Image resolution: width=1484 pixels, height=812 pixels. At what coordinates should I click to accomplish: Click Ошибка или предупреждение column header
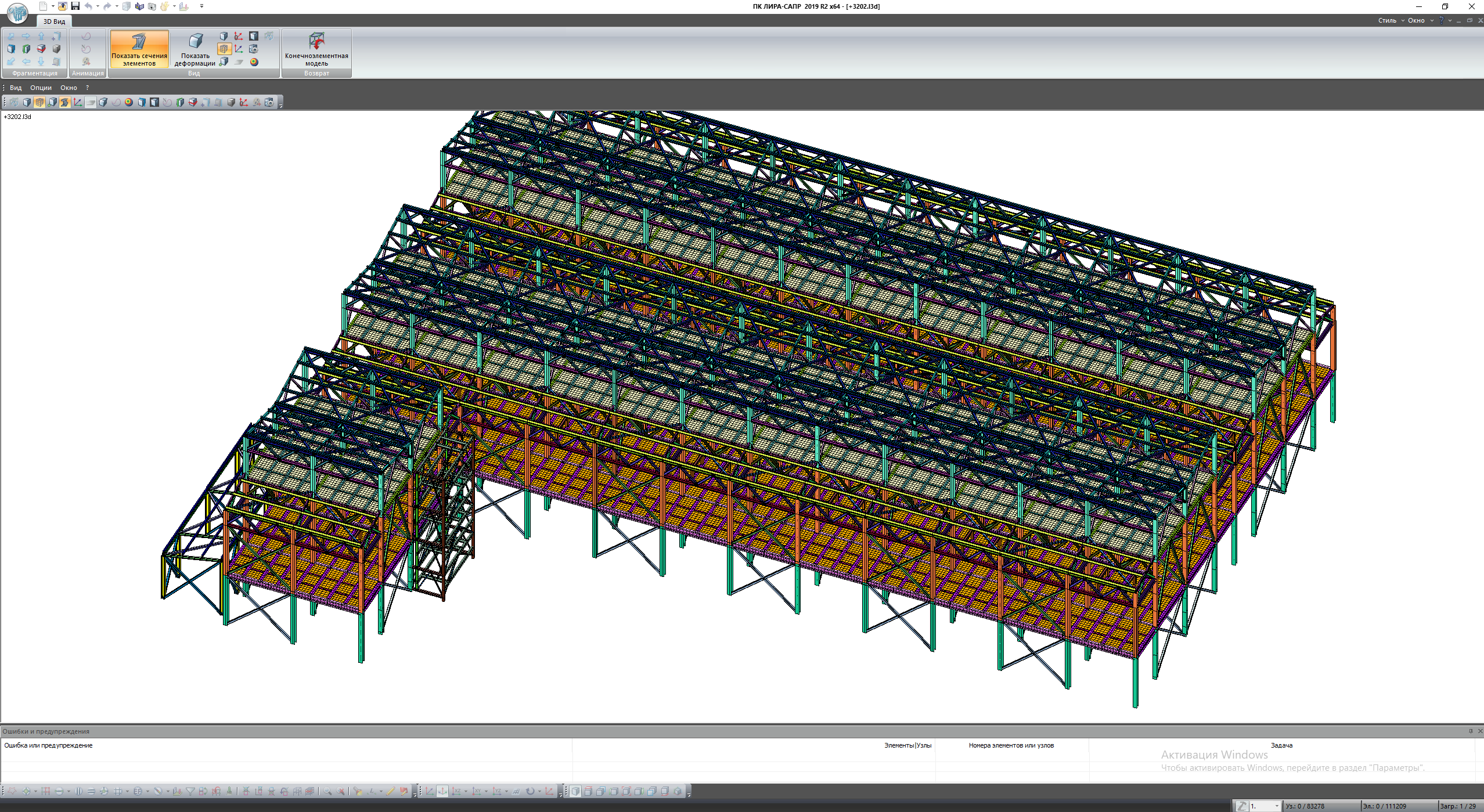(48, 745)
